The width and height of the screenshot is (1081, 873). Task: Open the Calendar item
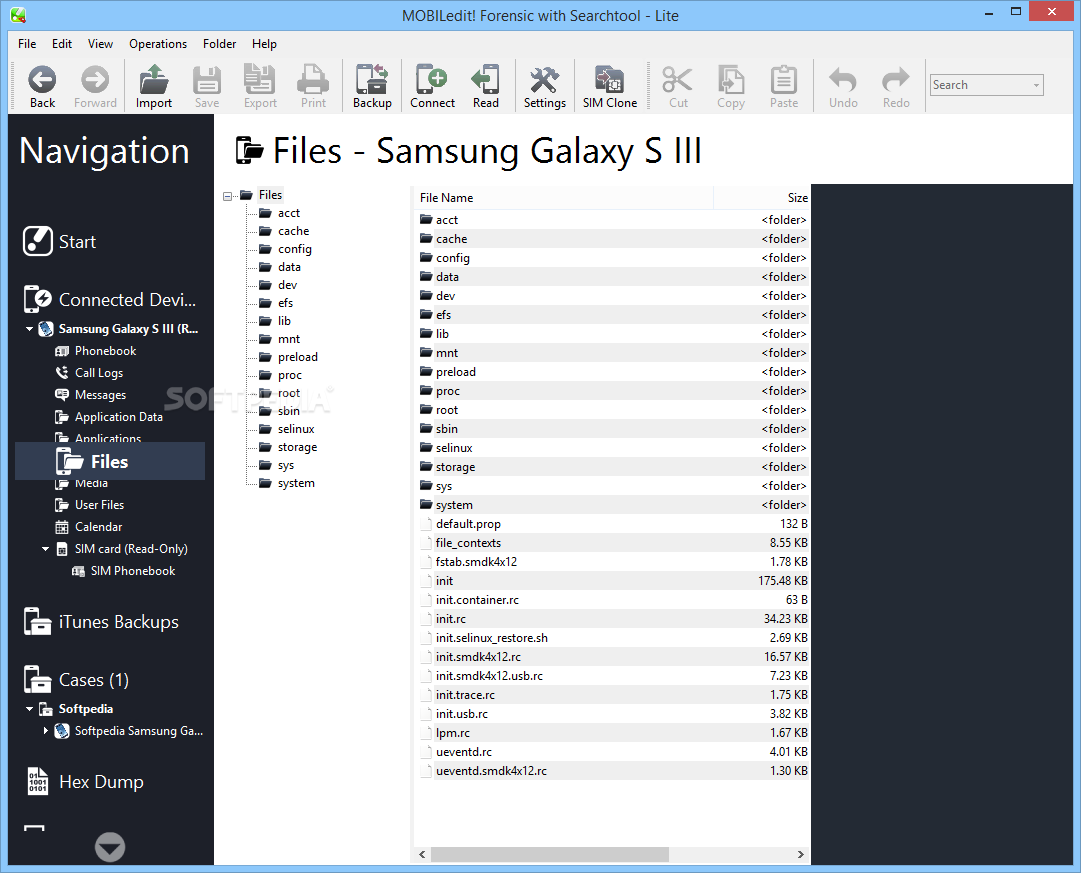88,526
